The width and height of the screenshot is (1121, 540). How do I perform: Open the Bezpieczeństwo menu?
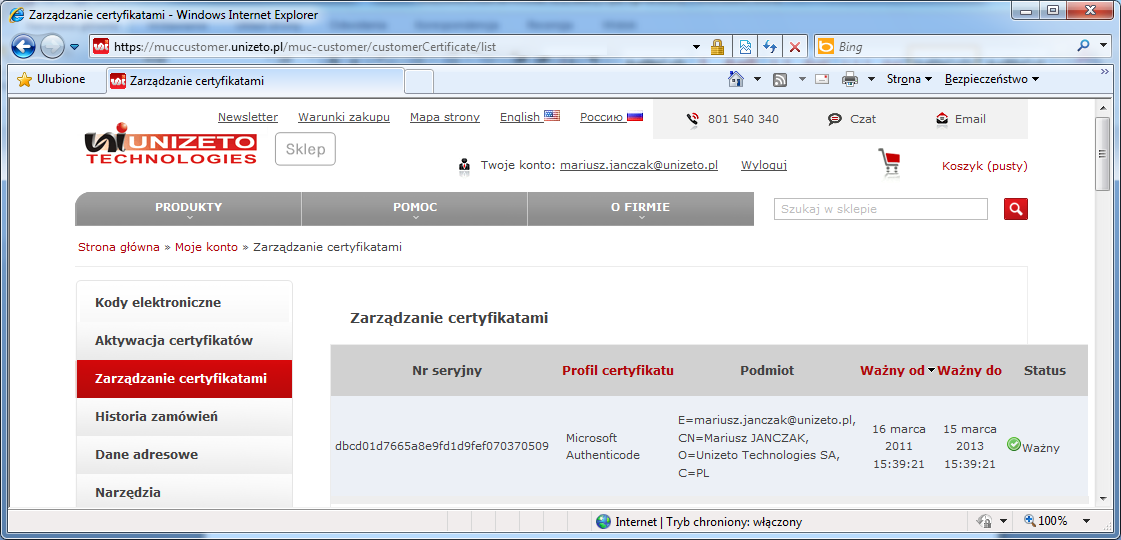(x=992, y=79)
